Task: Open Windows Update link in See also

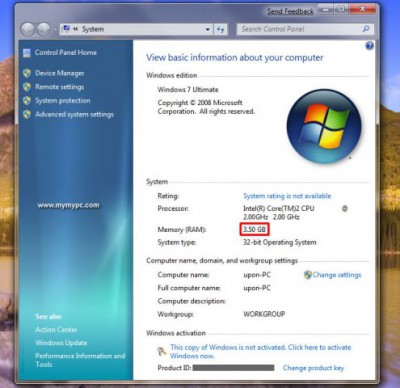Action: [61, 343]
